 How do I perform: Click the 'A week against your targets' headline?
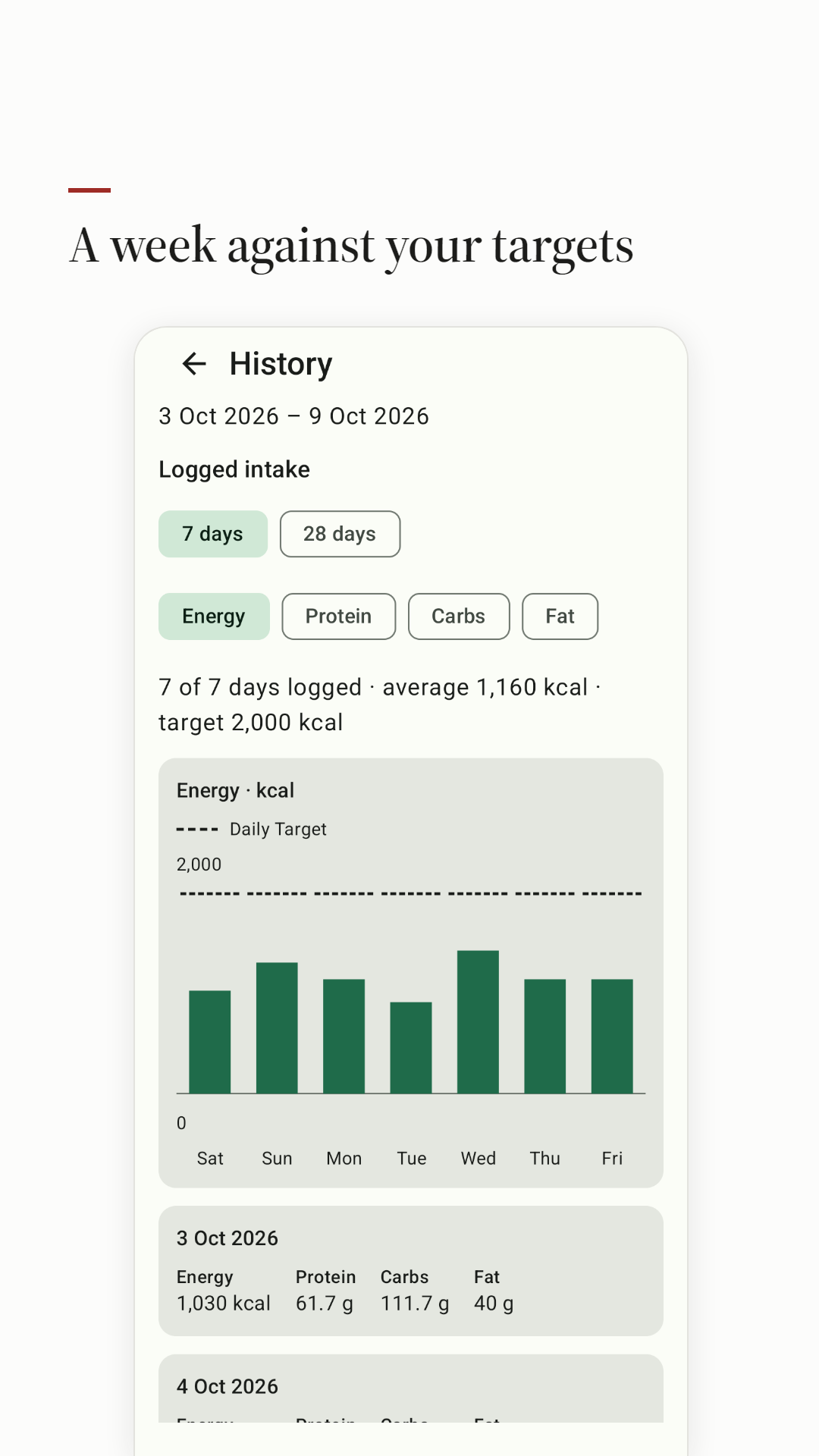point(351,246)
